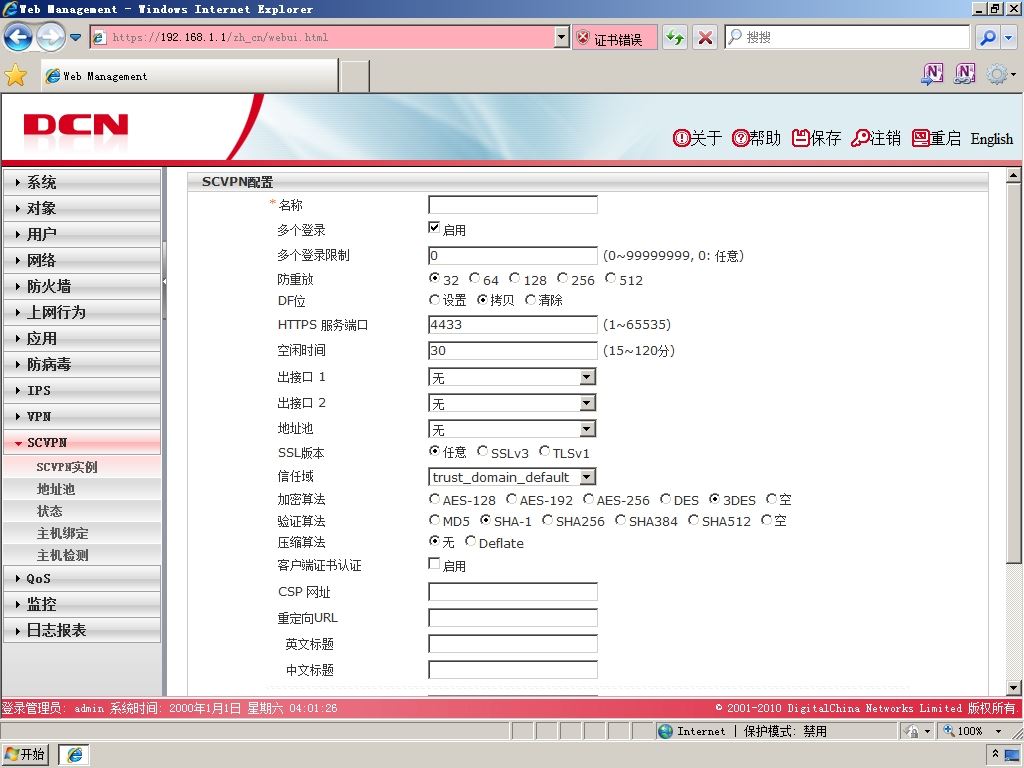Viewport: 1024px width, 768px height.
Task: Select anti-replay 512 radio button
Action: pos(610,278)
